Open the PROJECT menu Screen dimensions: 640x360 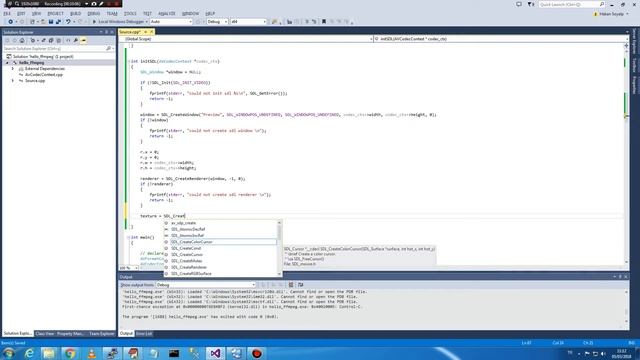click(x=56, y=13)
